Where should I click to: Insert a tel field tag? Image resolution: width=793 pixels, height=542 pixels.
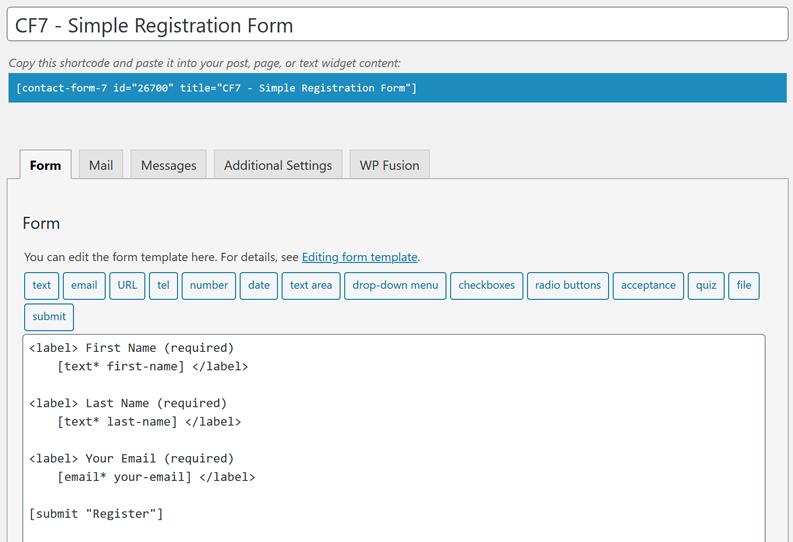coord(163,286)
